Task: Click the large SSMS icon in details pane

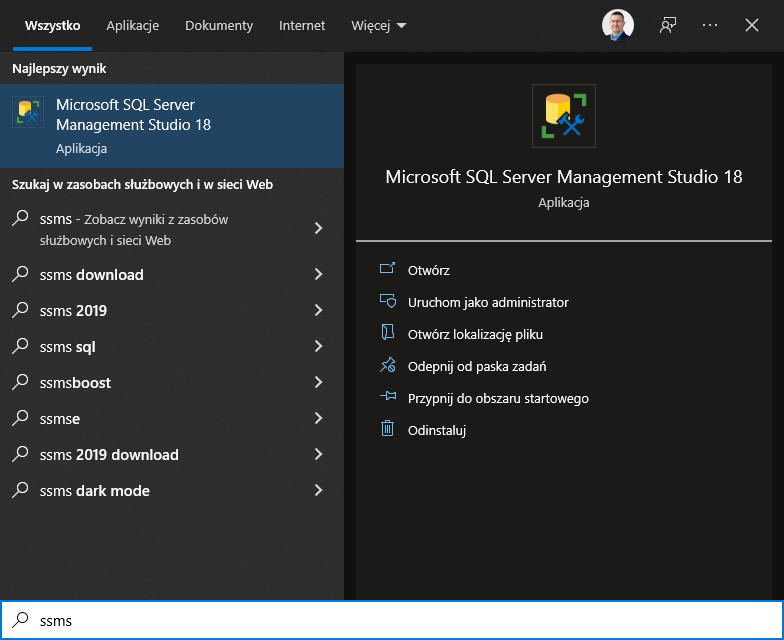Action: click(x=564, y=116)
